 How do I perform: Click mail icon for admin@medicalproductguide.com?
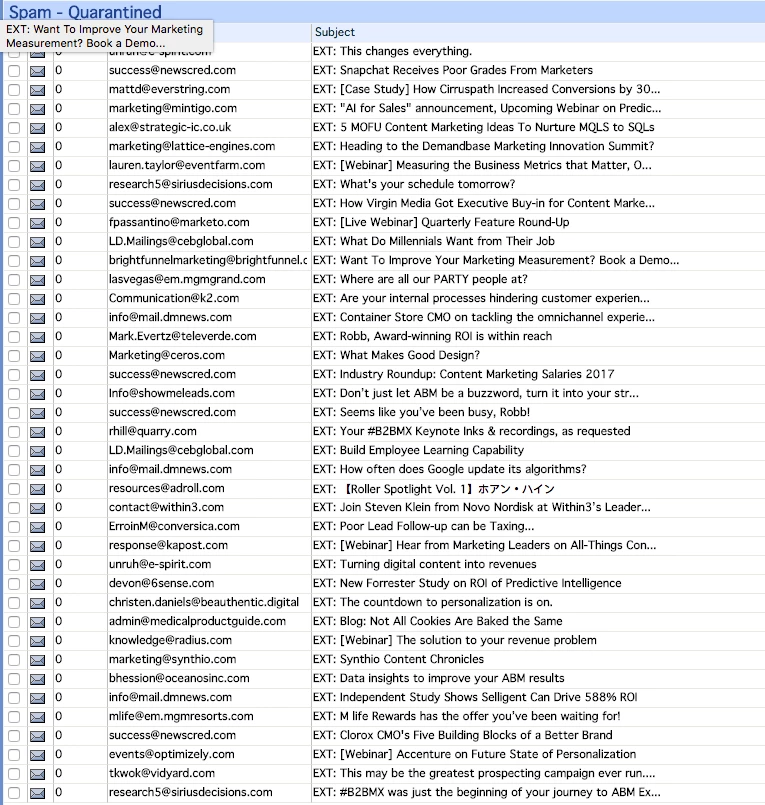click(x=37, y=622)
